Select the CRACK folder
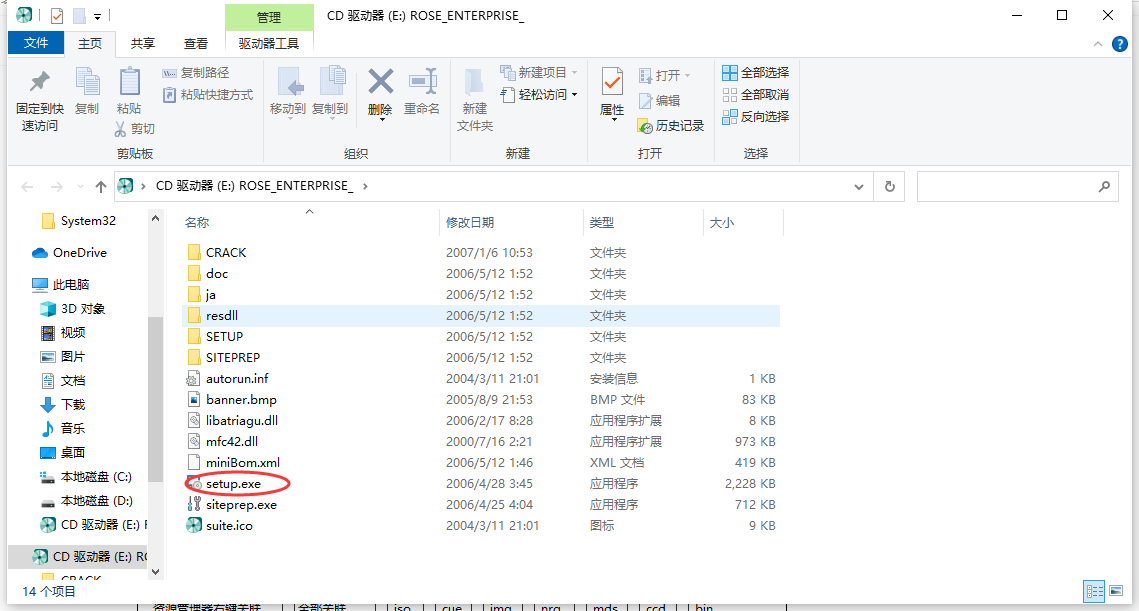Image resolution: width=1139 pixels, height=611 pixels. (226, 252)
